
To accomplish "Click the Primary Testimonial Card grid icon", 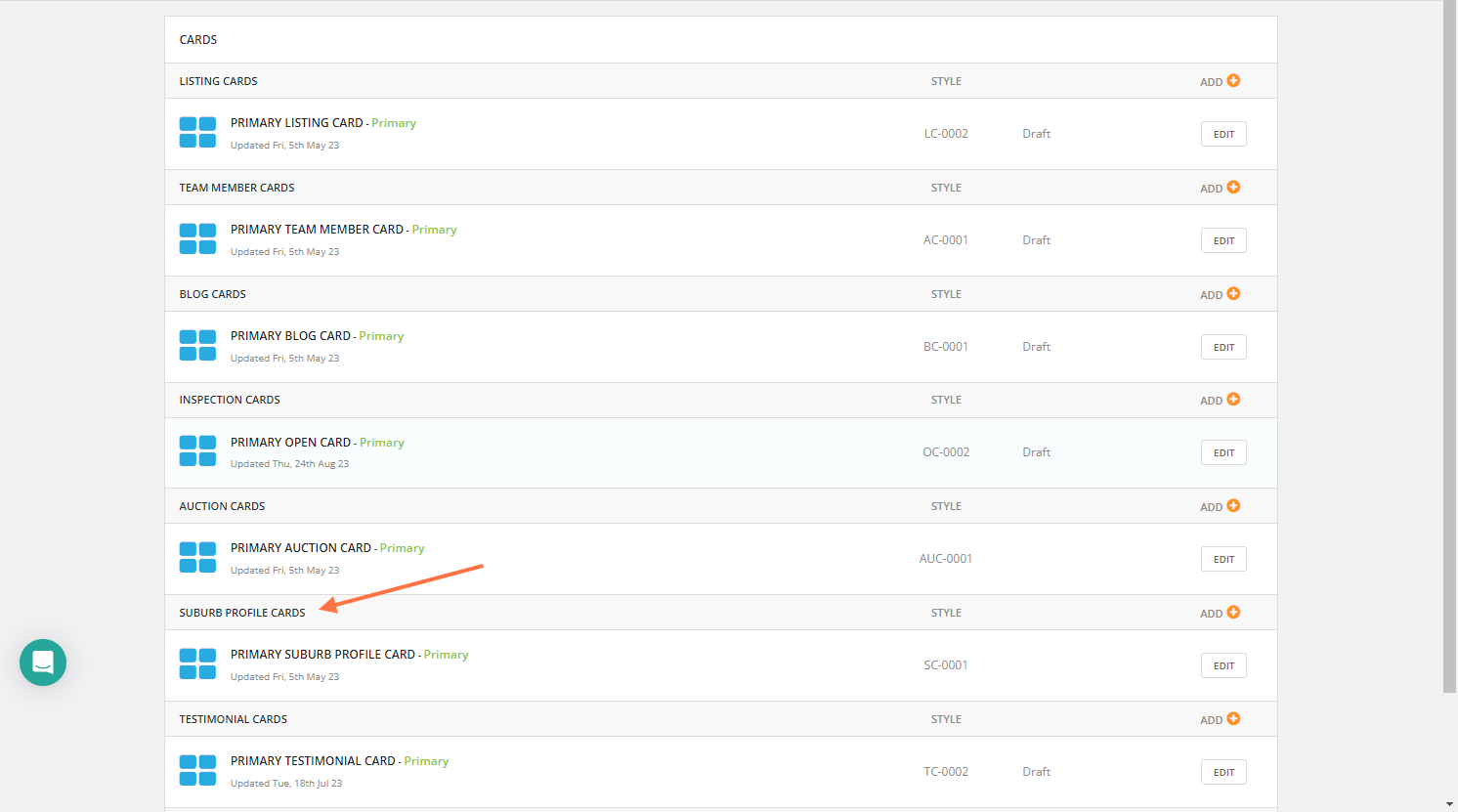I will pos(197,771).
